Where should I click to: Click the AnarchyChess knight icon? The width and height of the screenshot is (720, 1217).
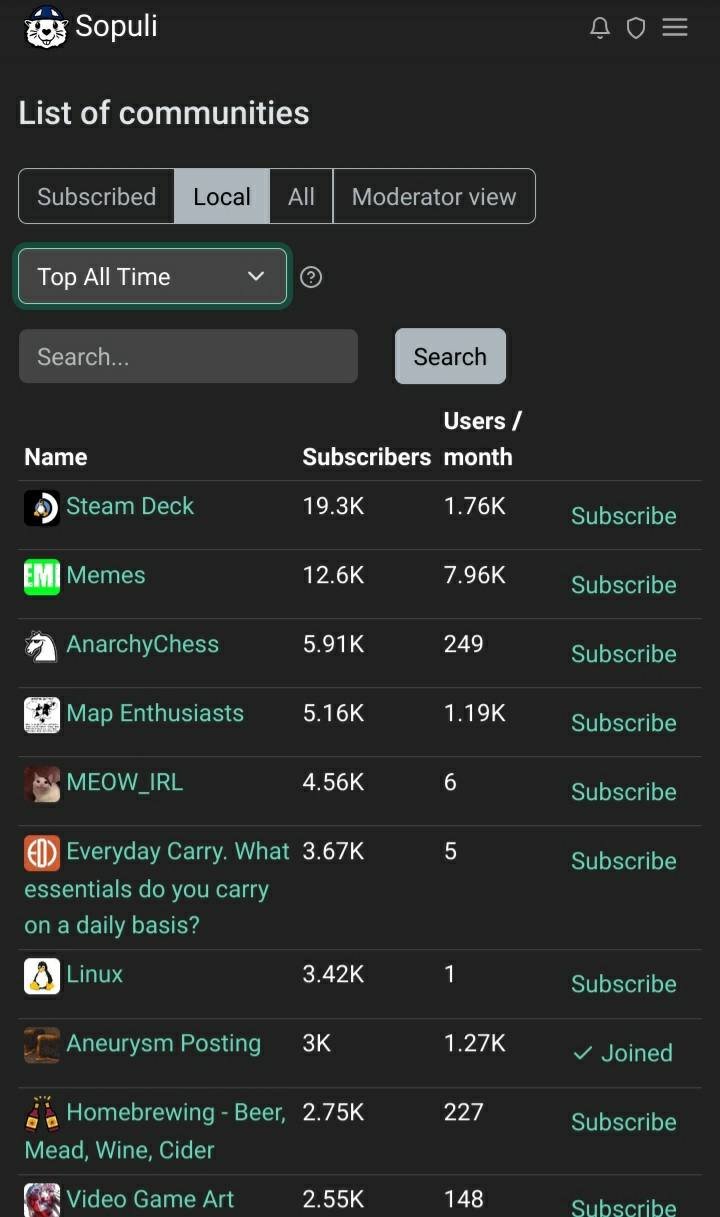coord(42,646)
